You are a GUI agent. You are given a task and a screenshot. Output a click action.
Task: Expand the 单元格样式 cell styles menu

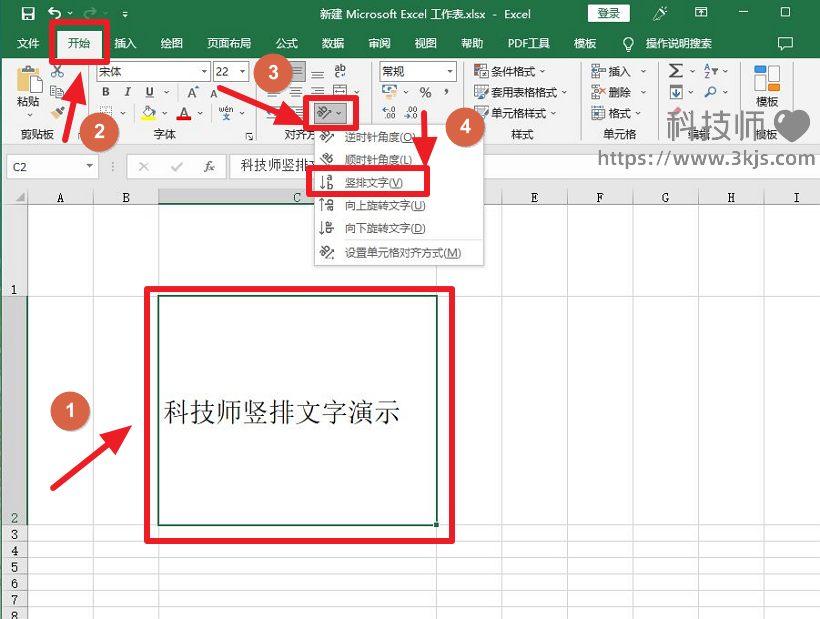click(554, 113)
